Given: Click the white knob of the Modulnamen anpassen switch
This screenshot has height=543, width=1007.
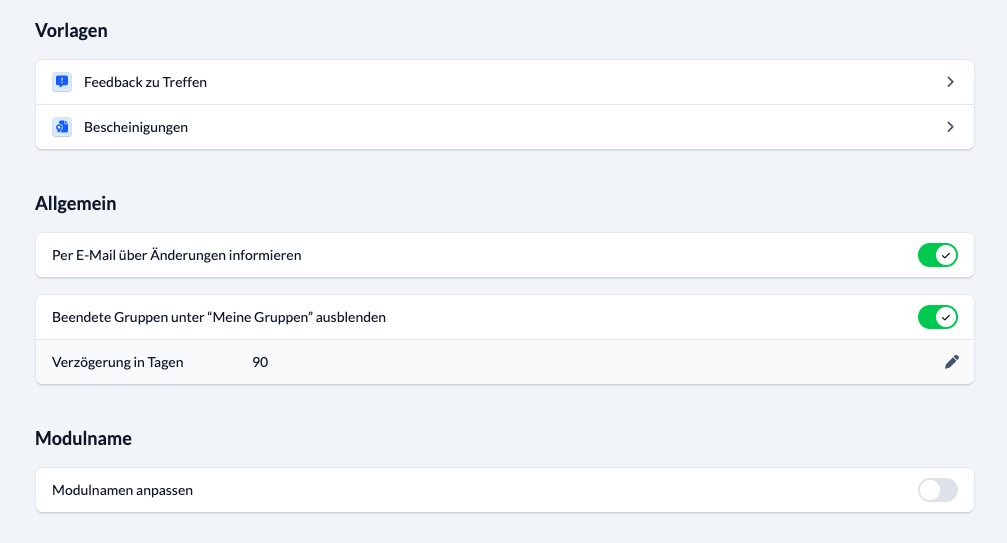Looking at the screenshot, I should point(930,490).
